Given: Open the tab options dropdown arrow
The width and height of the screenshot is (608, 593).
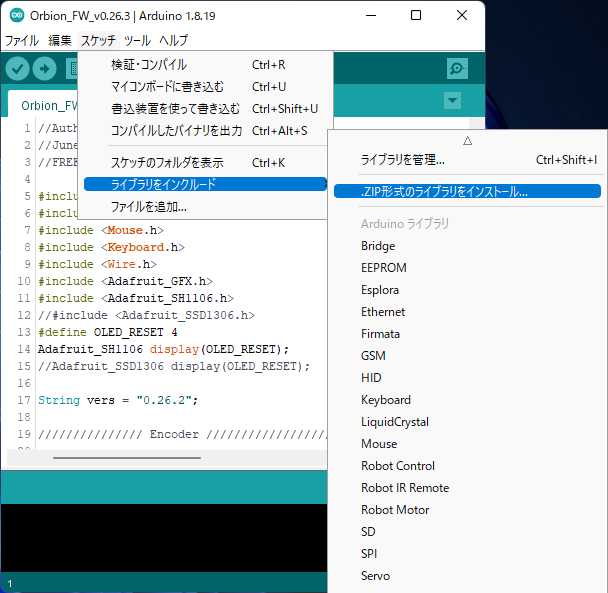Looking at the screenshot, I should 452,100.
